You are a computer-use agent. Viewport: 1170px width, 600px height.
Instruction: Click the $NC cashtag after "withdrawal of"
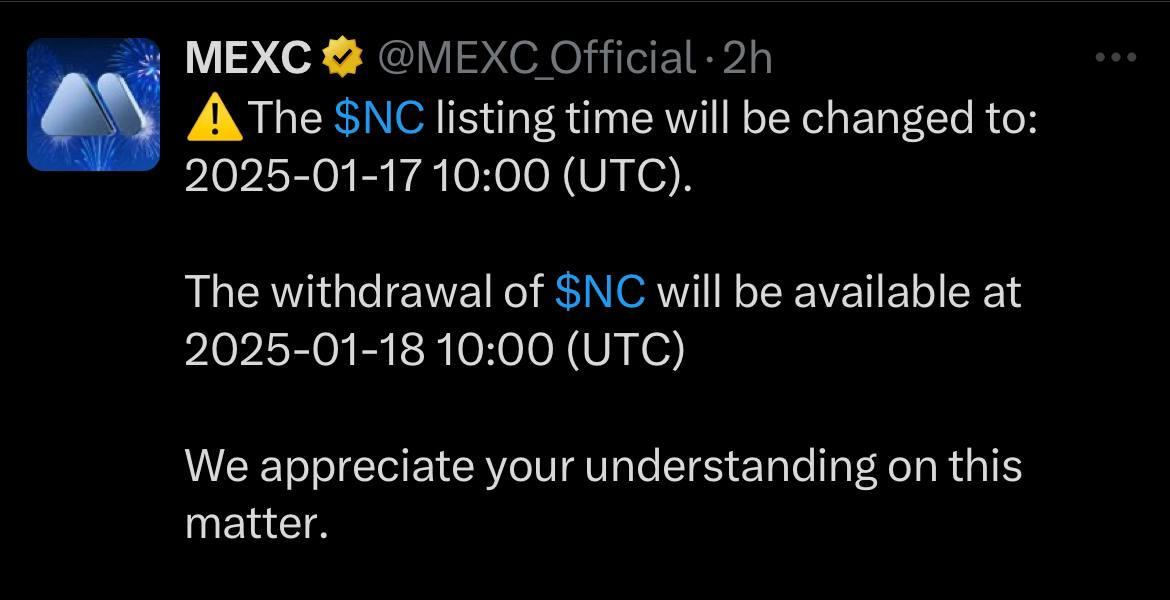[x=600, y=292]
